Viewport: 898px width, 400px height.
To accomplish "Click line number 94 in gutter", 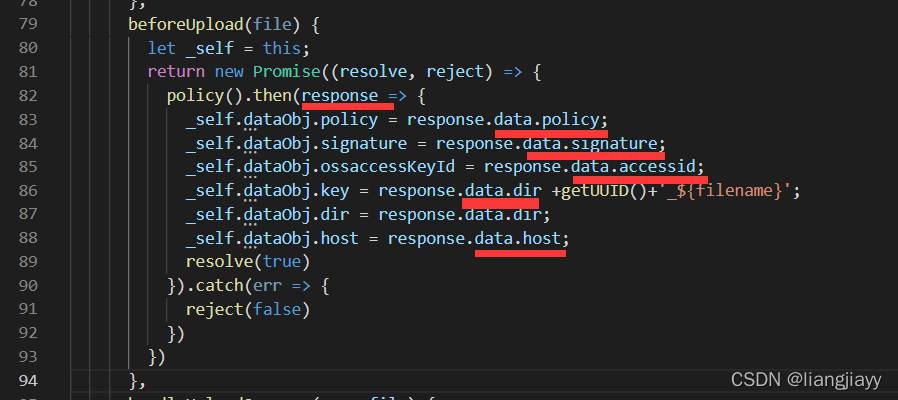I will click(x=28, y=381).
